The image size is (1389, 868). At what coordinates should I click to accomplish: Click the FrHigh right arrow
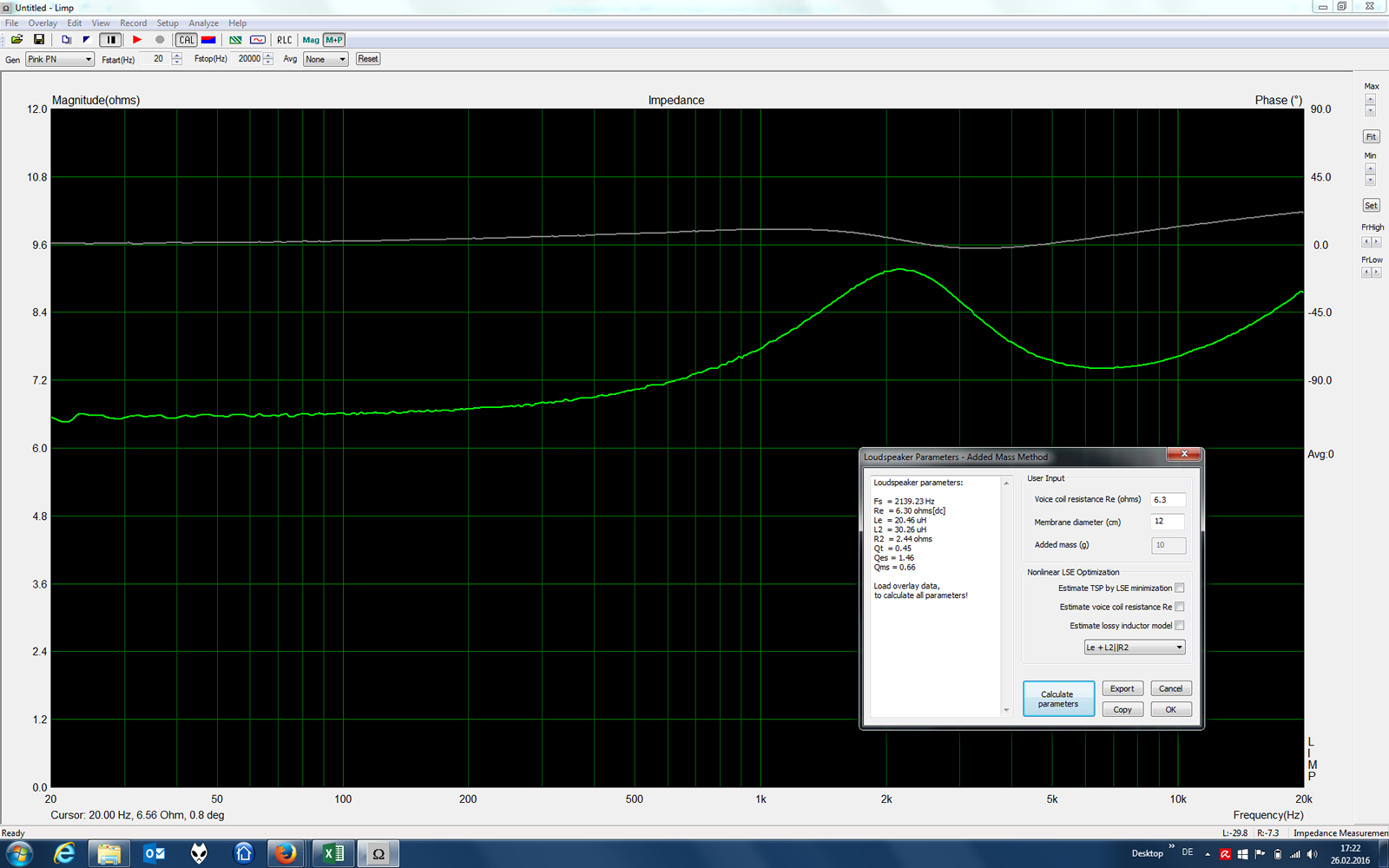[1376, 241]
